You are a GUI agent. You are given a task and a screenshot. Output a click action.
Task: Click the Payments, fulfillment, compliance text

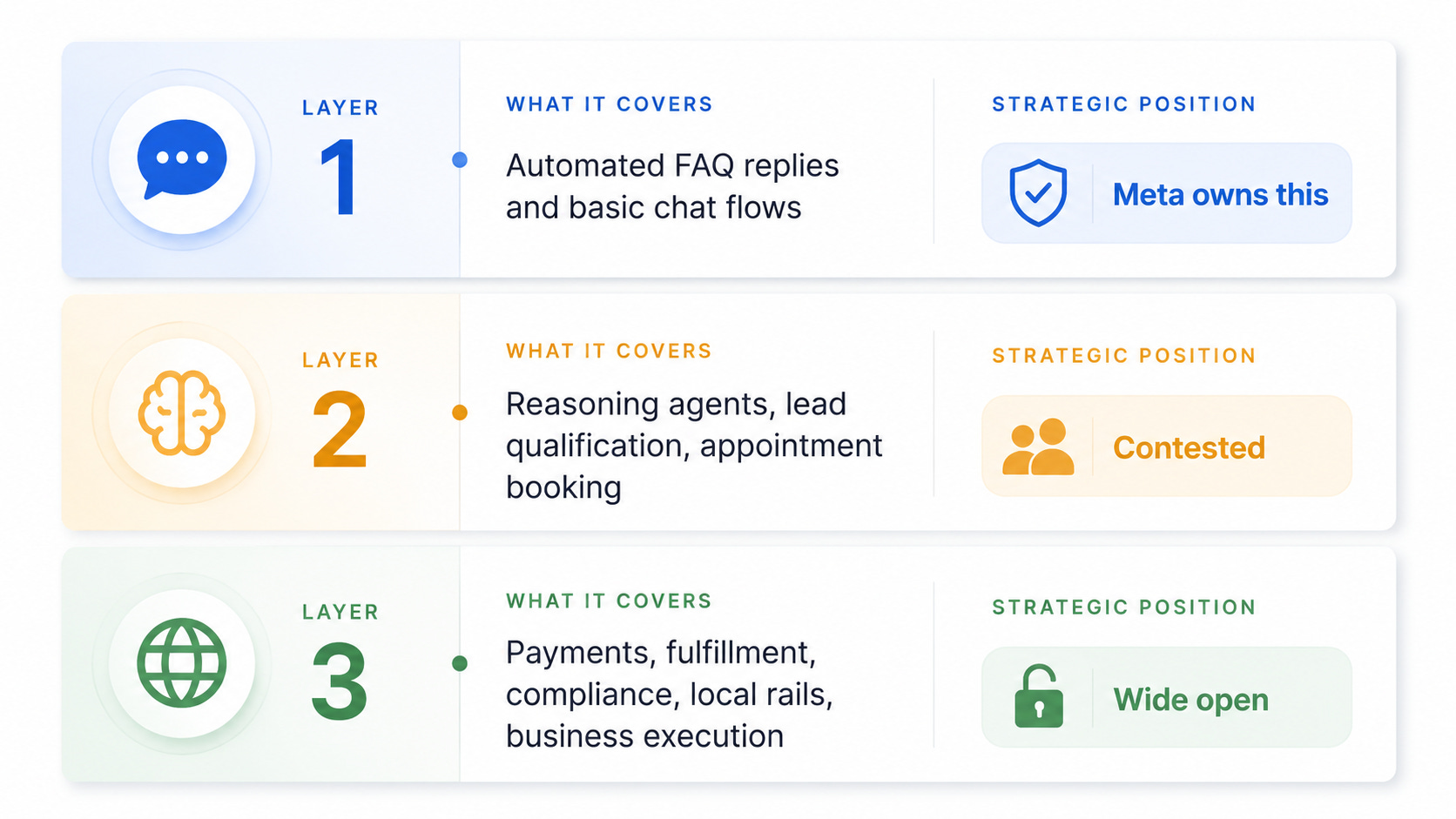coord(670,695)
